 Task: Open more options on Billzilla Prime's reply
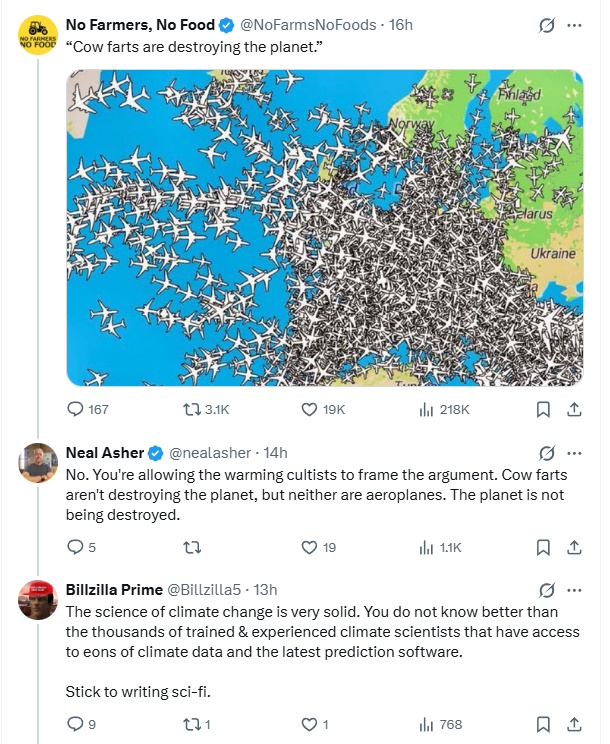click(574, 589)
